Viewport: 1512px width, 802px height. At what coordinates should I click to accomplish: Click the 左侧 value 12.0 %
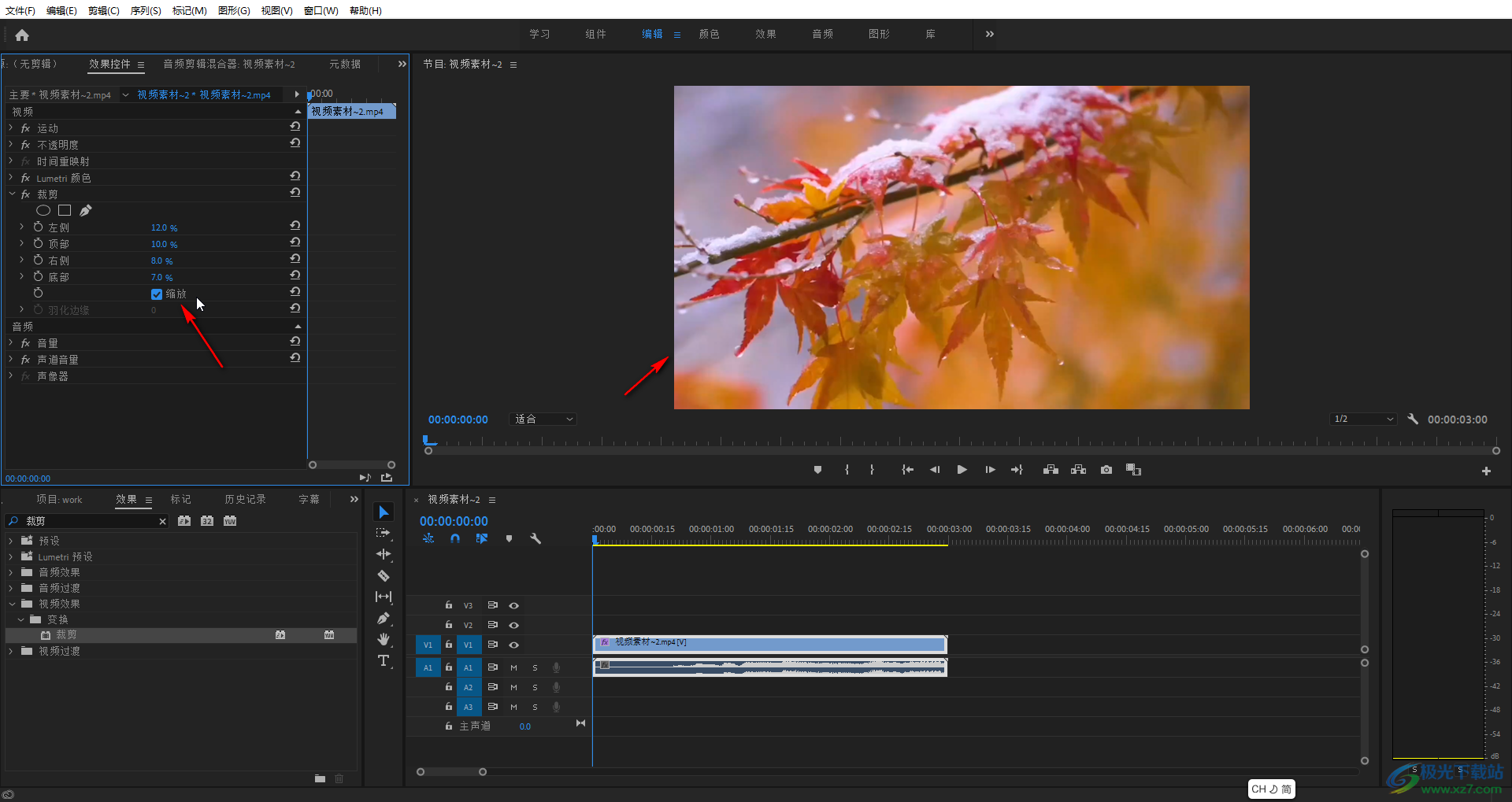(x=164, y=227)
